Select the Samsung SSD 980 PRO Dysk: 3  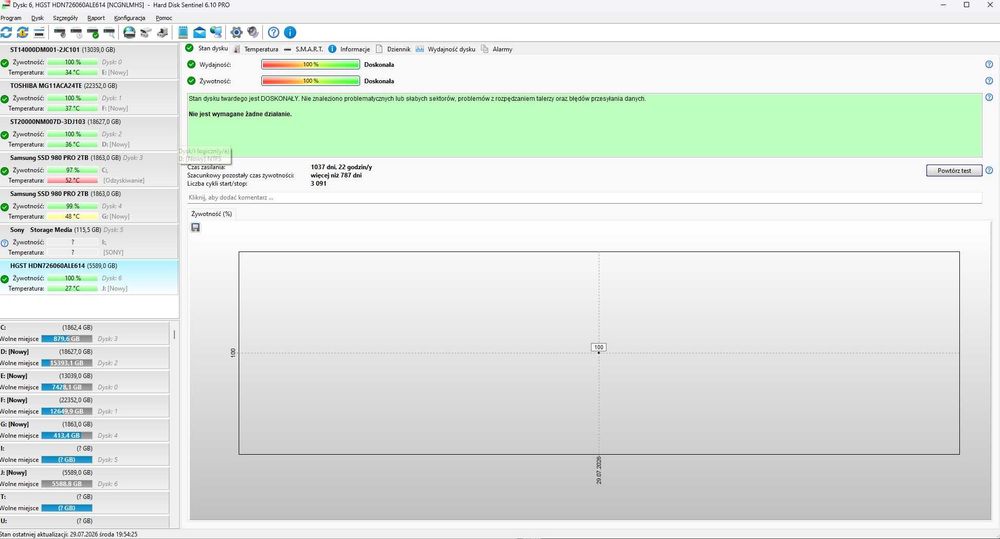(89, 169)
